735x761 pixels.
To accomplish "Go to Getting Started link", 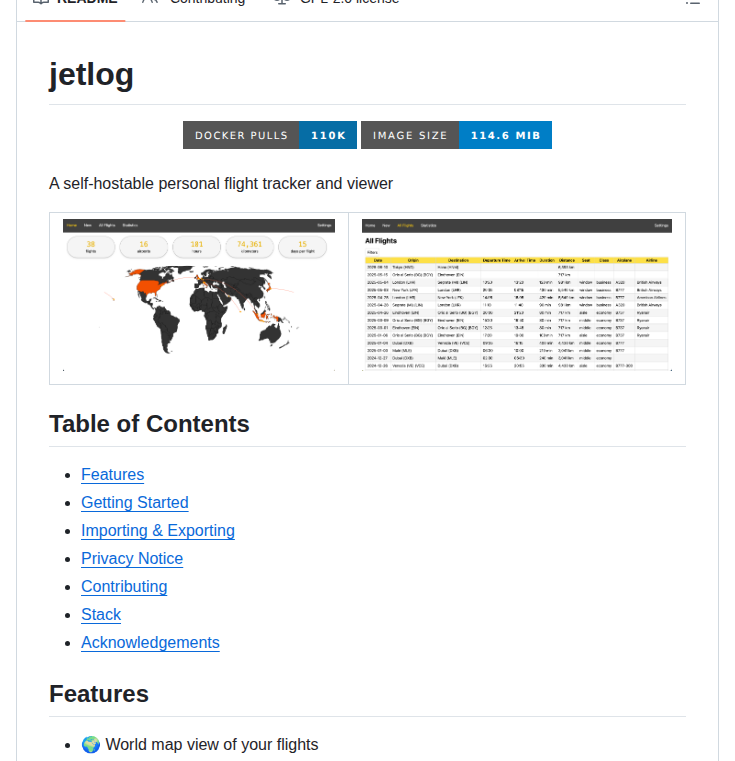I will (134, 502).
